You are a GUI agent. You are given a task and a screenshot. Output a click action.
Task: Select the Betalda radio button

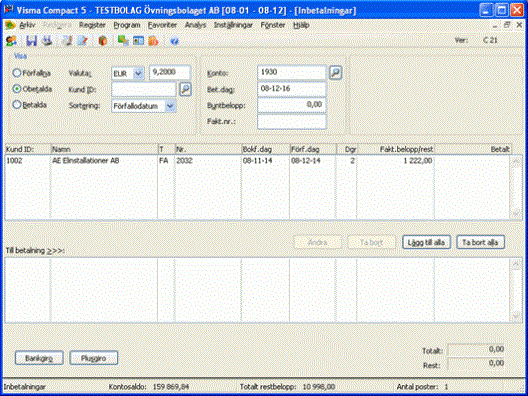click(x=17, y=105)
